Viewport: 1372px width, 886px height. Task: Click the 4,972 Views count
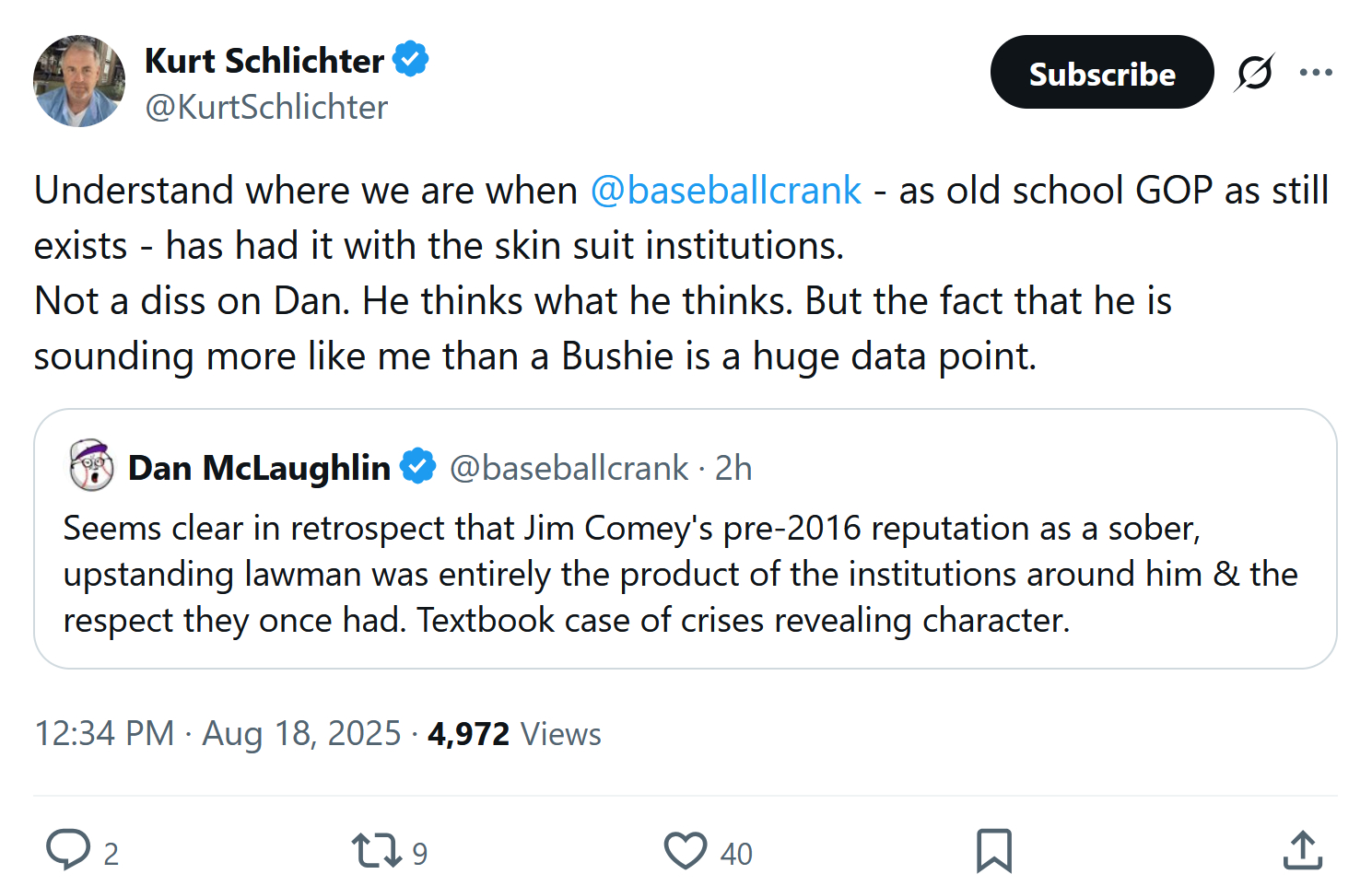pyautogui.click(x=513, y=734)
